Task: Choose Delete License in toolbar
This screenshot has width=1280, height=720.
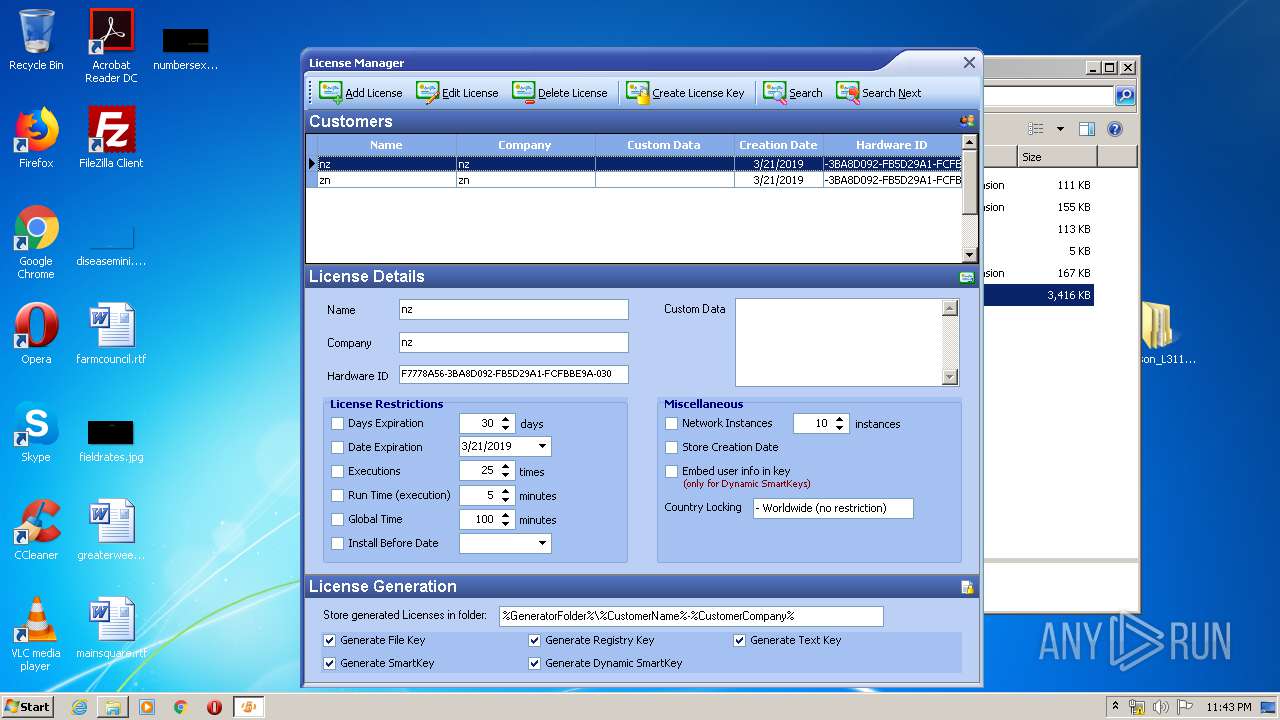Action: pyautogui.click(x=559, y=93)
